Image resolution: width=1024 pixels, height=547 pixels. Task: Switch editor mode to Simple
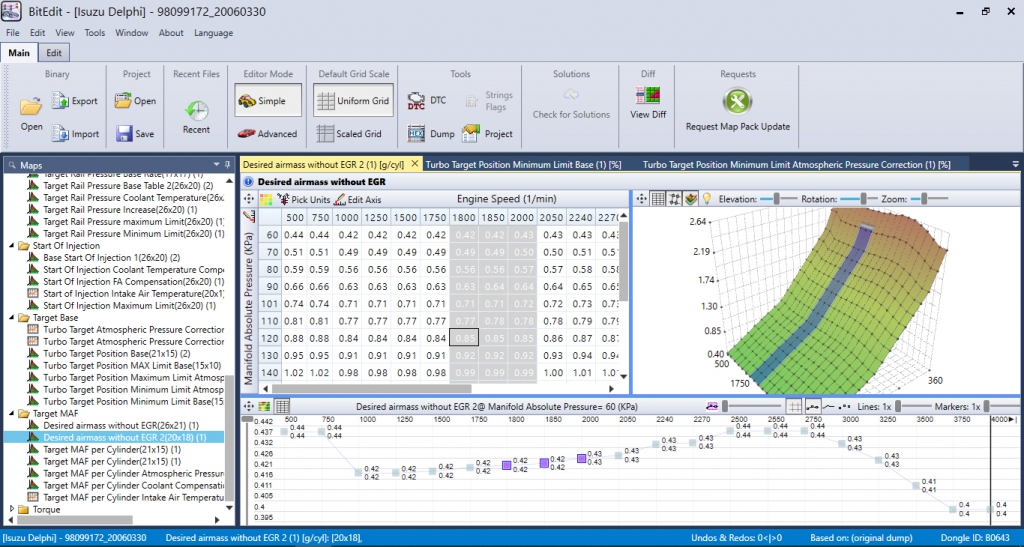[268, 101]
